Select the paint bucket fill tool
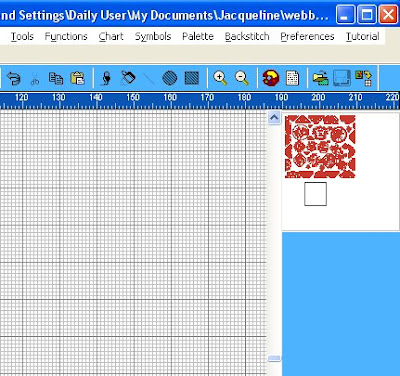Viewport: 400px width, 376px height. pos(128,78)
